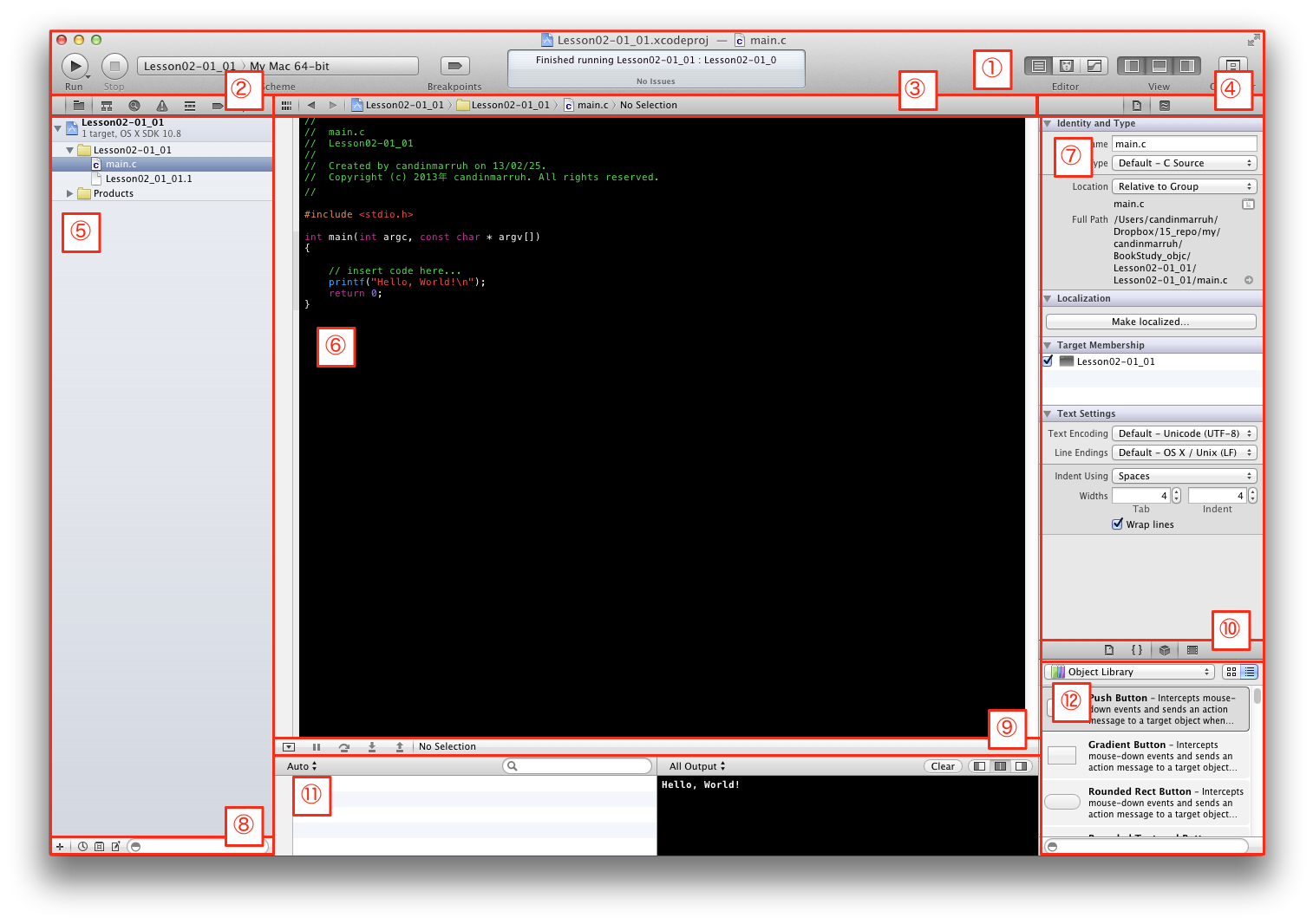Open the Organizer window
1313x924 pixels.
(x=1232, y=66)
